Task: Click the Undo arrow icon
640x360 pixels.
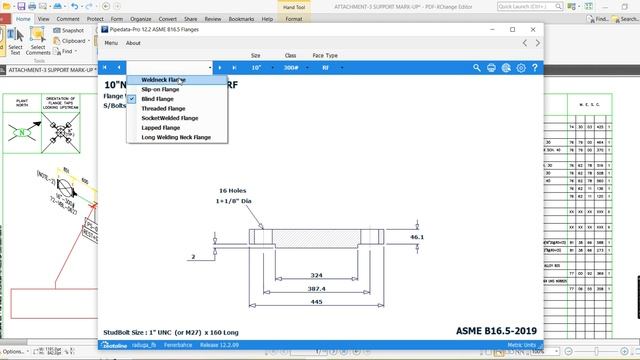Action: click(x=74, y=7)
